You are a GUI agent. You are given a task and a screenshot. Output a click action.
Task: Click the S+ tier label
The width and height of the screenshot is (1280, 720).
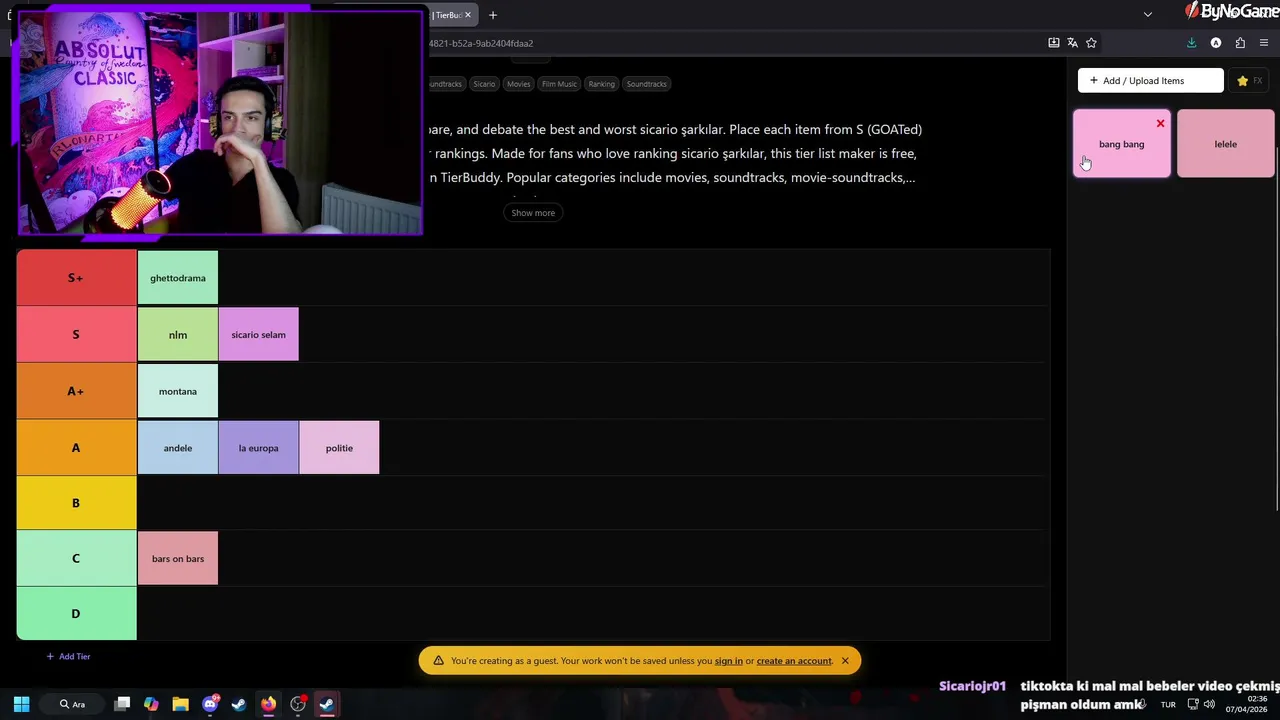(76, 278)
